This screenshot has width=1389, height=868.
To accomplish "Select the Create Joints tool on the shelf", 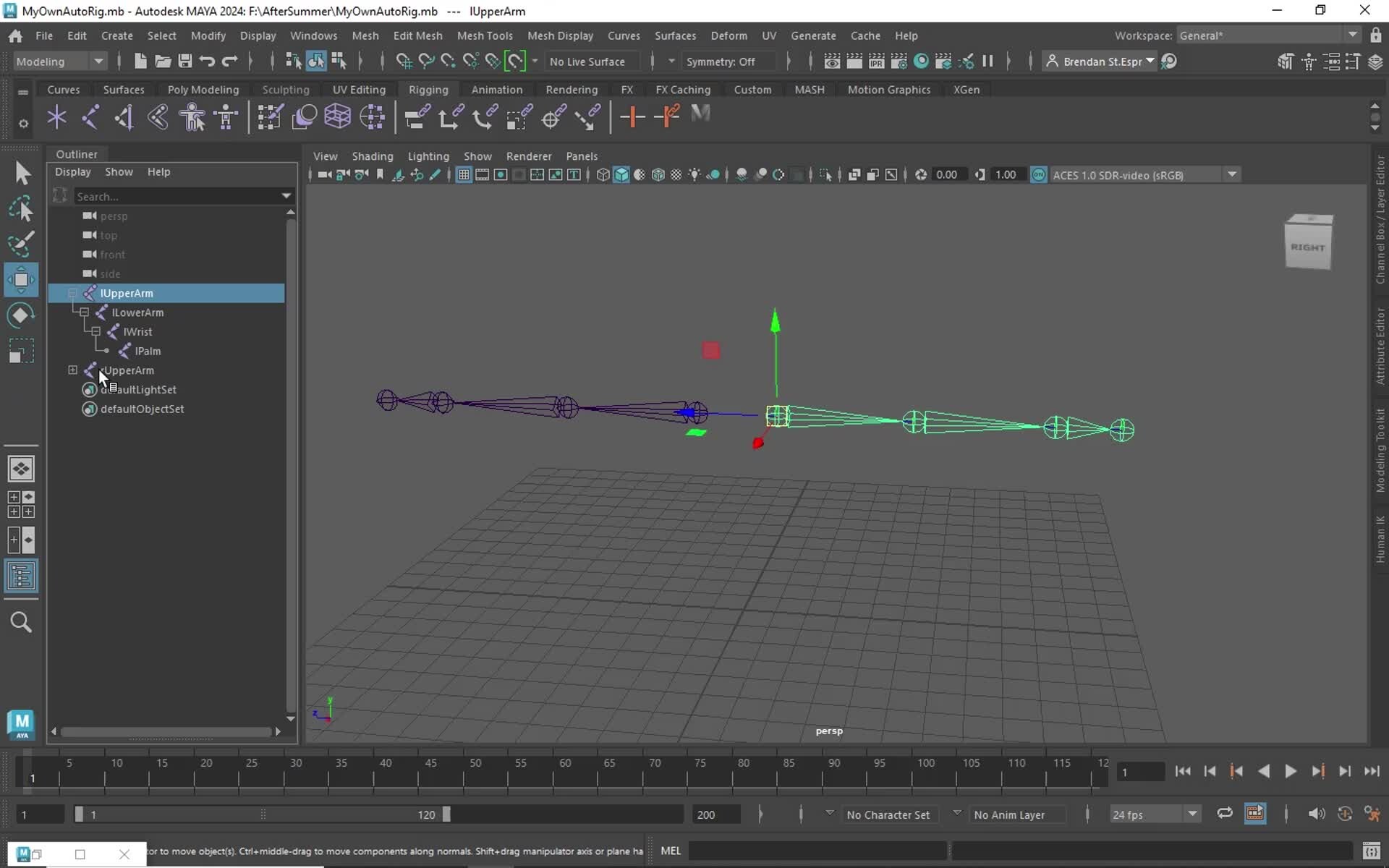I will tap(56, 116).
